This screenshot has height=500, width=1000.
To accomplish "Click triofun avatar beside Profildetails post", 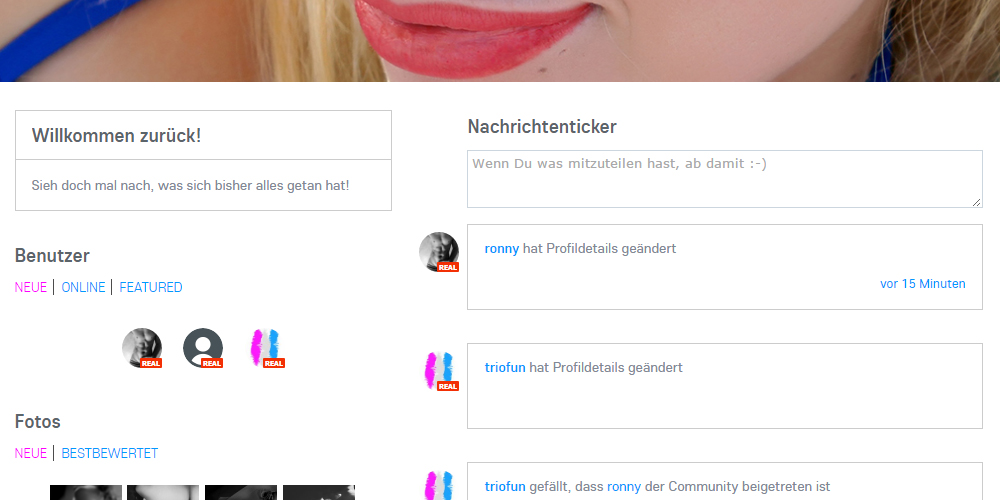I will pos(439,371).
